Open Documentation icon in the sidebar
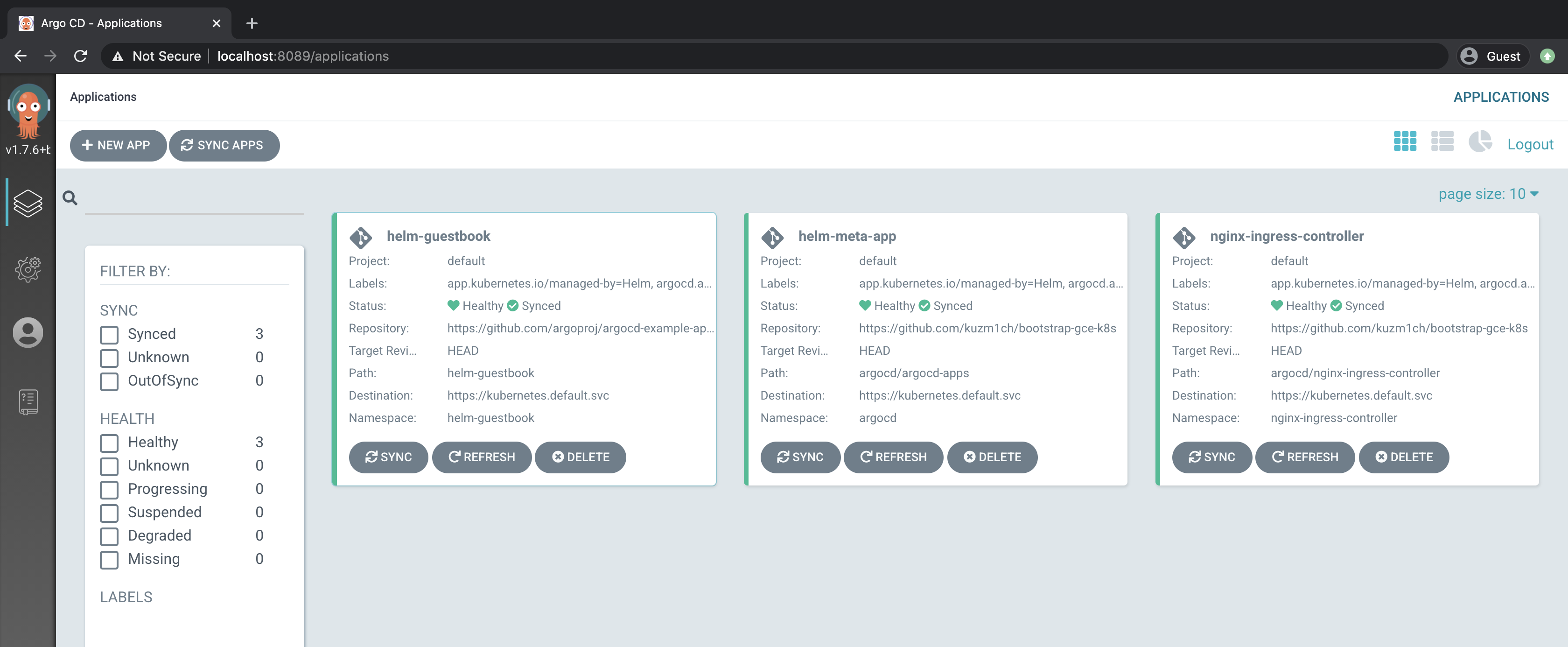Screen dimensions: 1568x647 coord(28,402)
